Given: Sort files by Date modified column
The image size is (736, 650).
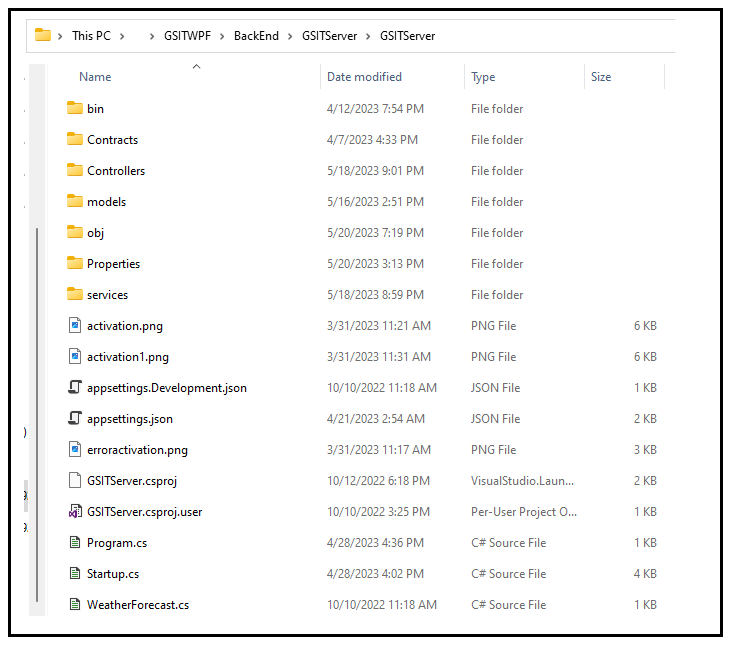Looking at the screenshot, I should pyautogui.click(x=364, y=76).
